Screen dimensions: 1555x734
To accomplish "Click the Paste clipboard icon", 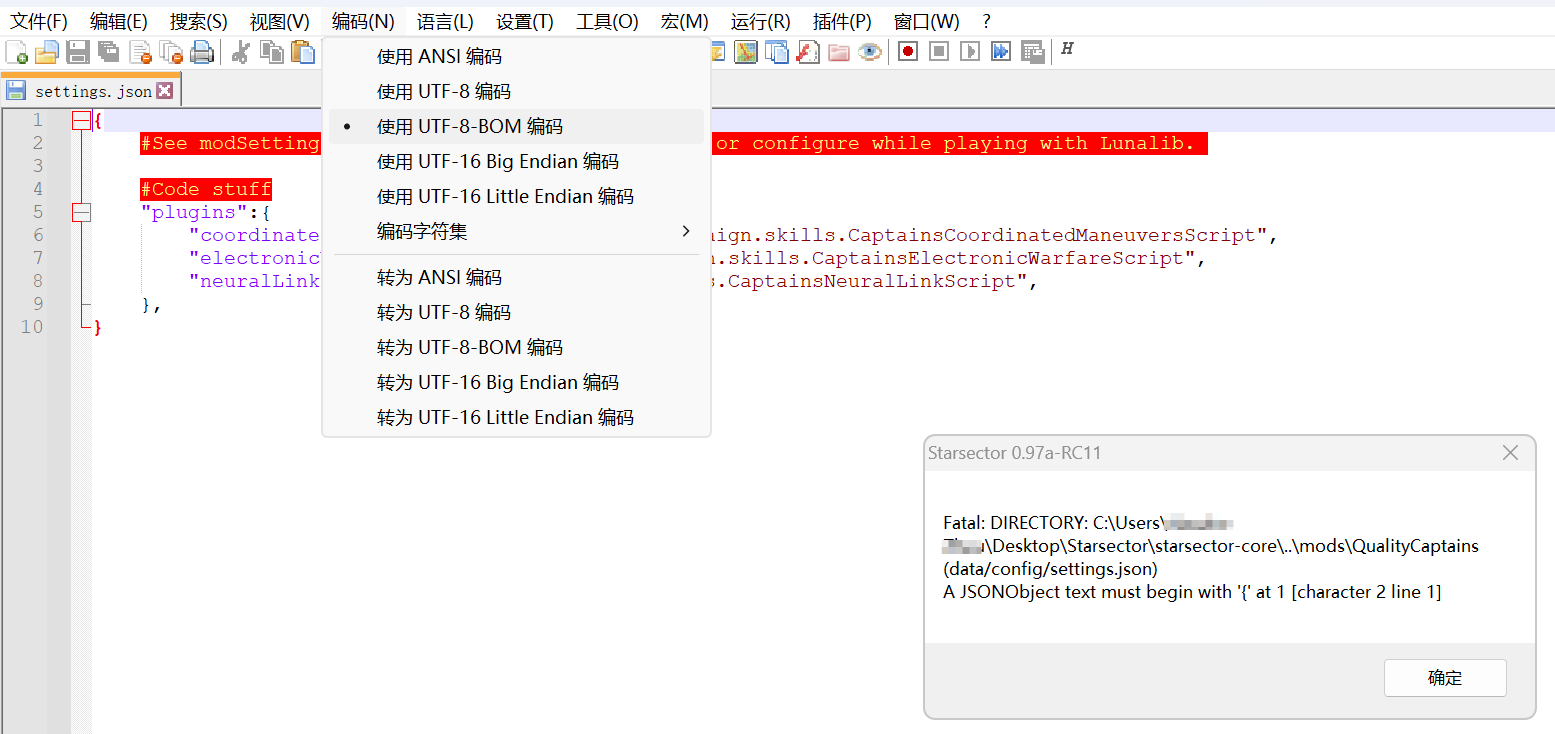I will [x=302, y=52].
